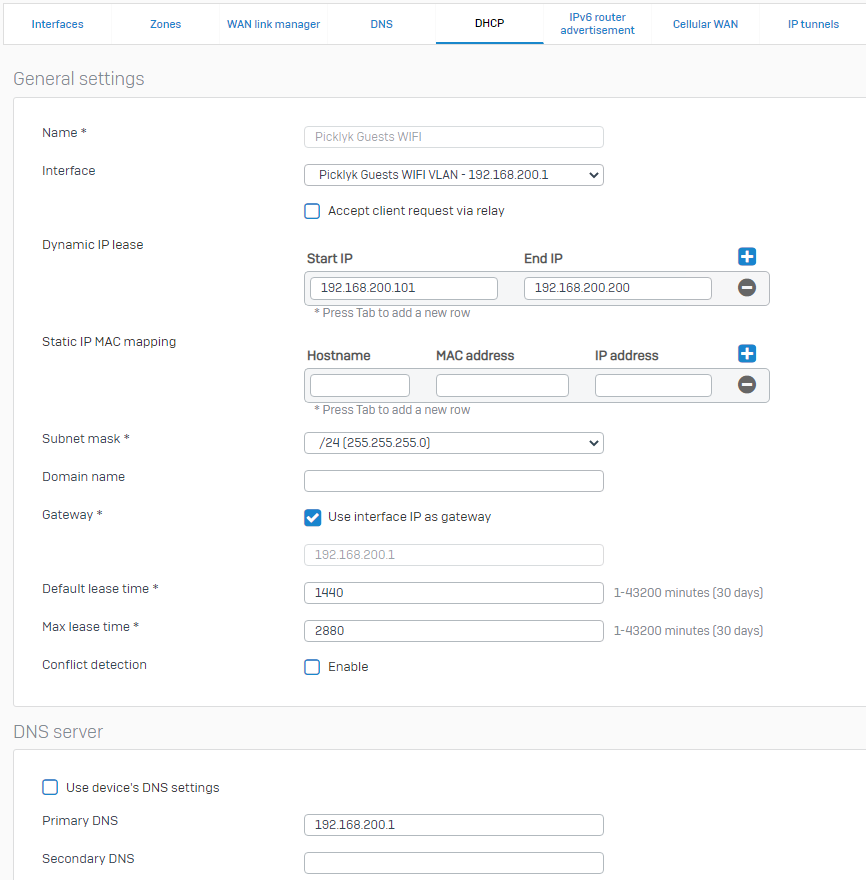Edit the Primary DNS field
The image size is (866, 880).
click(x=453, y=825)
